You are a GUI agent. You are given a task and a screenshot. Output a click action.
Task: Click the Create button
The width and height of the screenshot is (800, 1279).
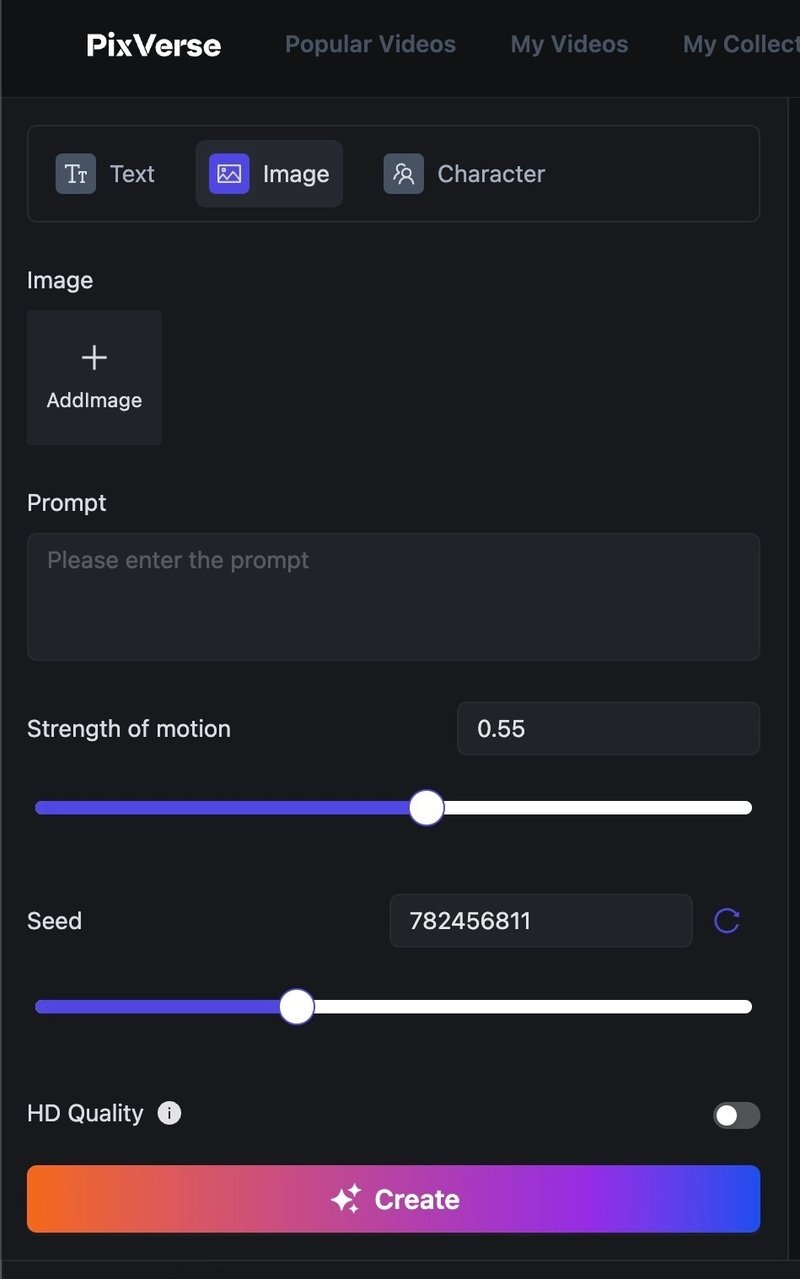(394, 1199)
